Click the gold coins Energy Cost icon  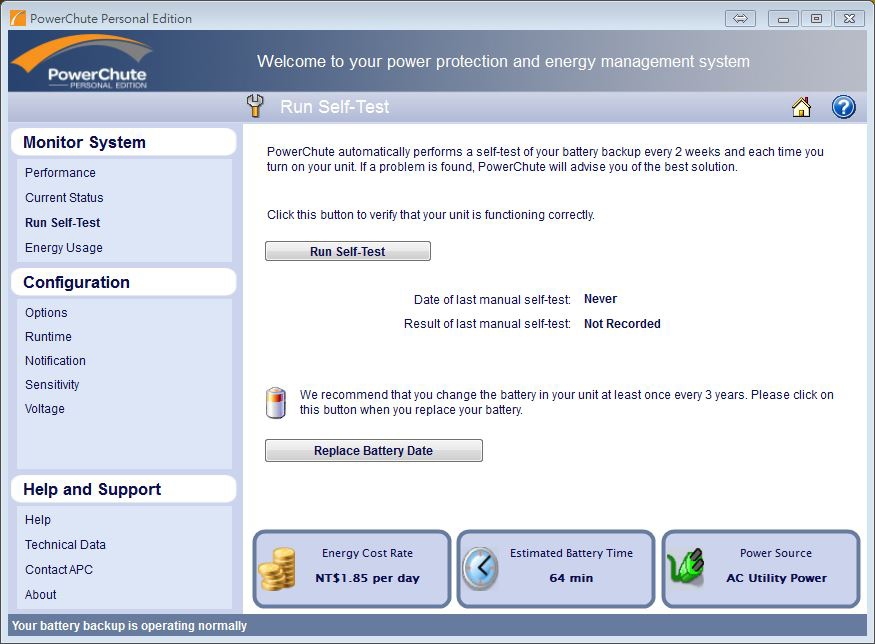coord(277,568)
